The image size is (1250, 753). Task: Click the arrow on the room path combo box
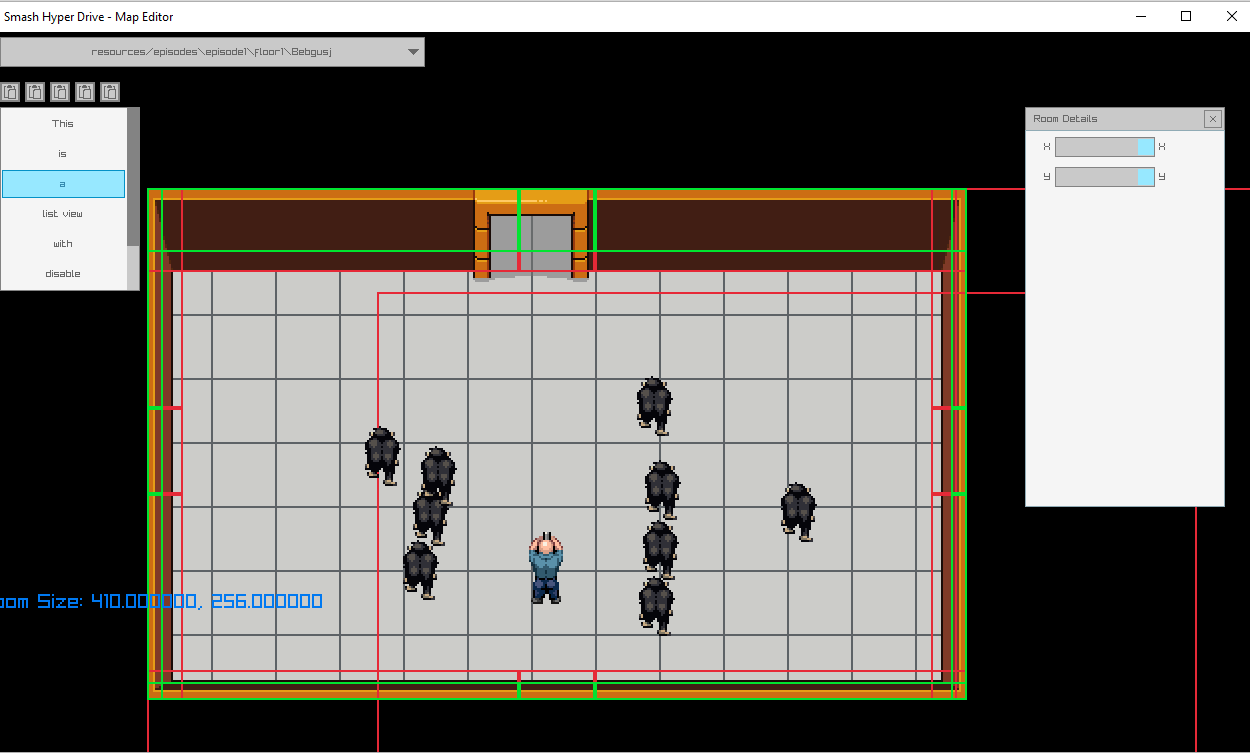[413, 52]
